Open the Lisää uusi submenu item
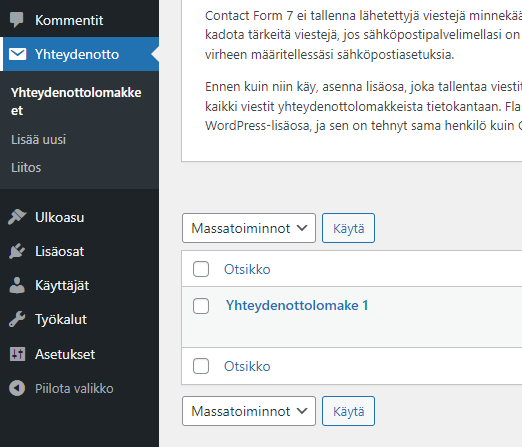Viewport: 522px width, 447px height. pos(39,139)
